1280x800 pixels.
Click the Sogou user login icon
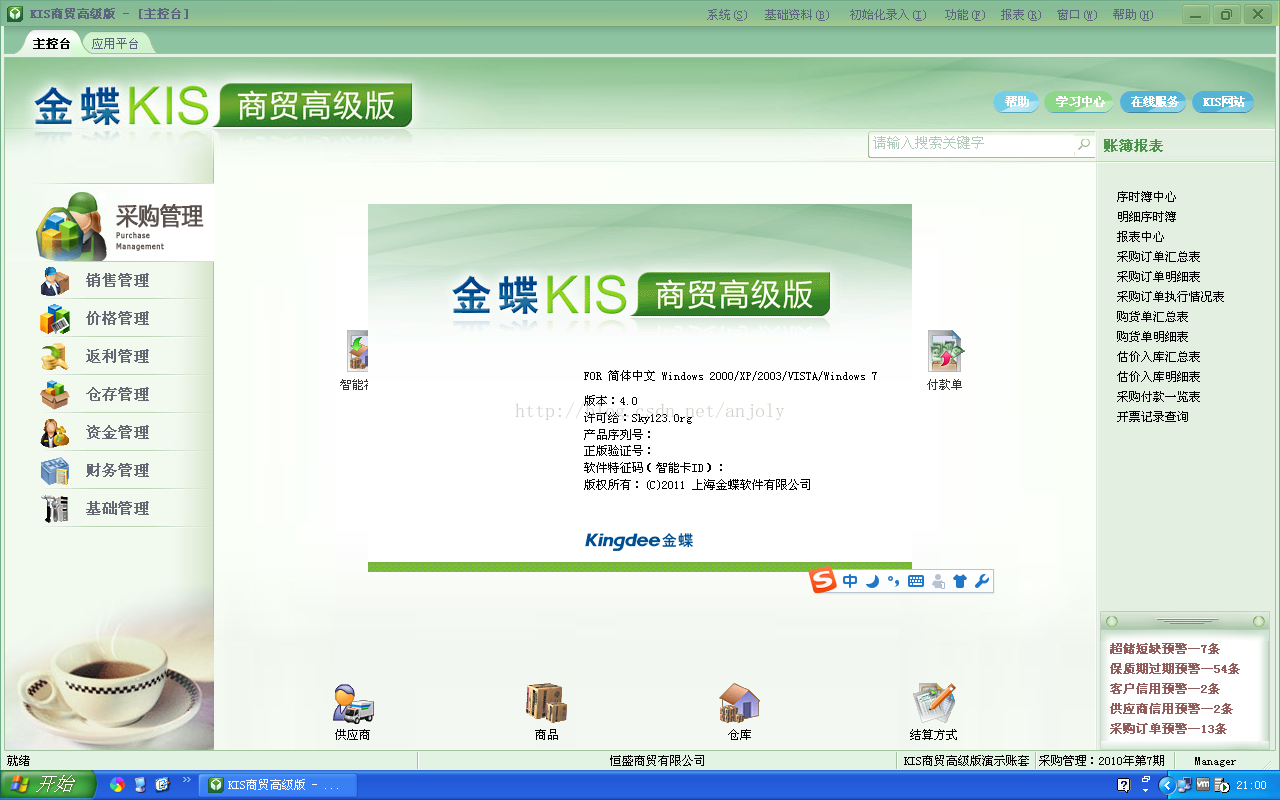[x=938, y=581]
